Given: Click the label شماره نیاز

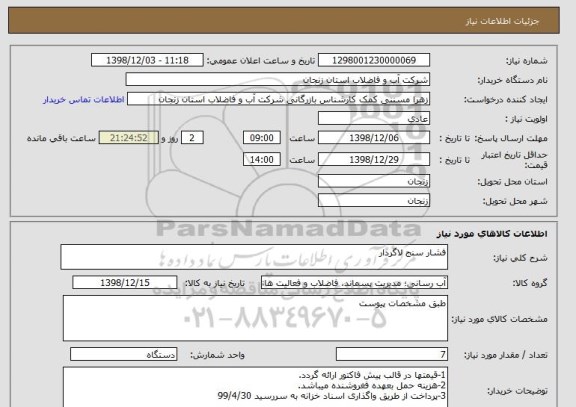Looking at the screenshot, I should (527, 61).
